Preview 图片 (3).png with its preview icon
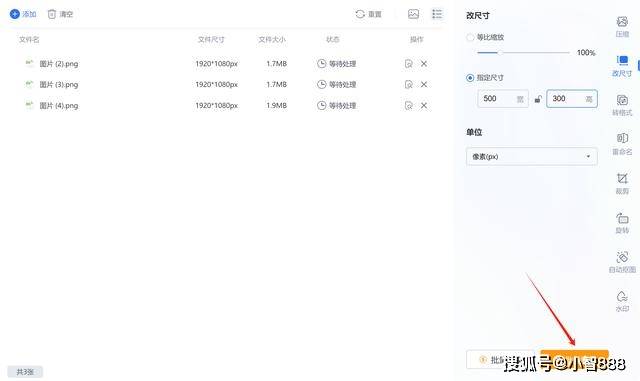 tap(409, 85)
